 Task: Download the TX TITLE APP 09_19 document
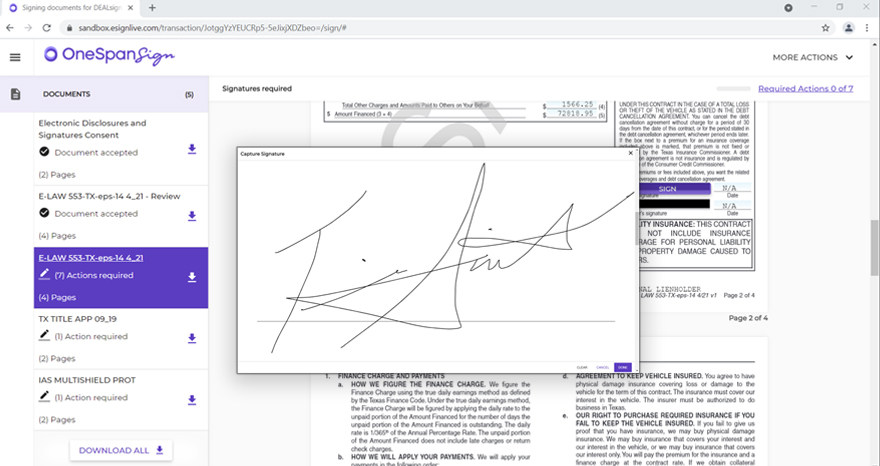pos(192,338)
